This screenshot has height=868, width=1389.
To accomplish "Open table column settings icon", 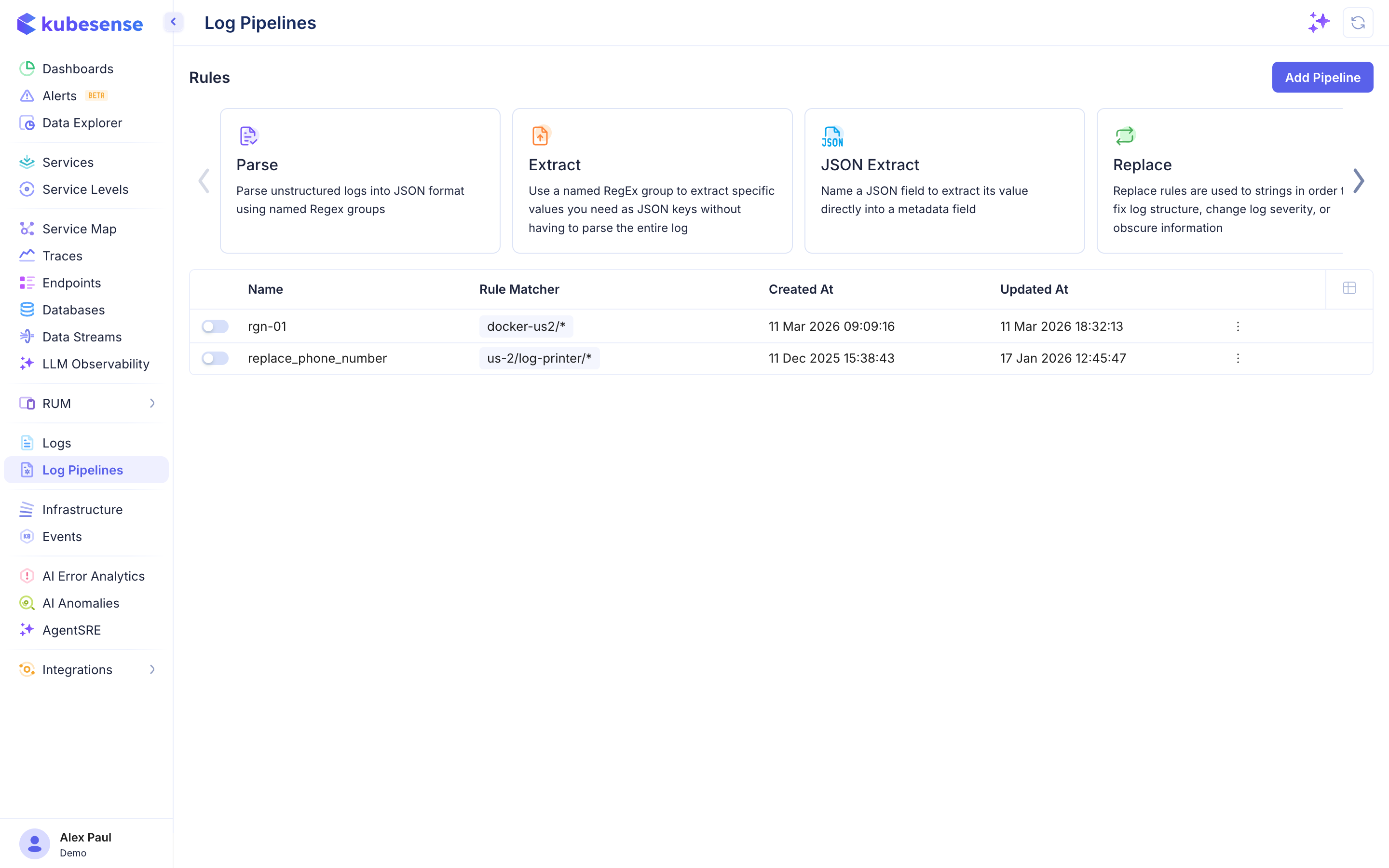I will (1349, 288).
